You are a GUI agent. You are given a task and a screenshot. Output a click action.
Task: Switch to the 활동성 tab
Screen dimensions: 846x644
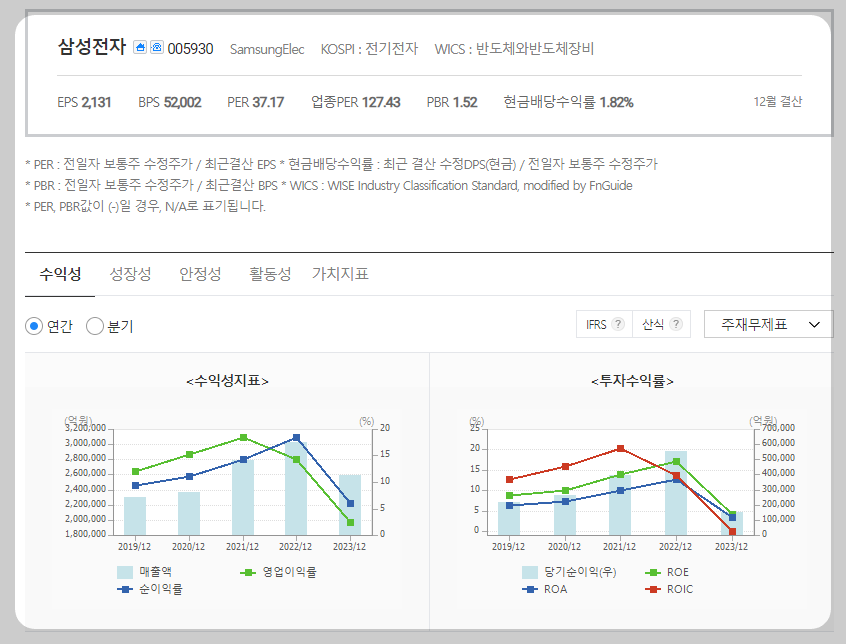click(270, 274)
